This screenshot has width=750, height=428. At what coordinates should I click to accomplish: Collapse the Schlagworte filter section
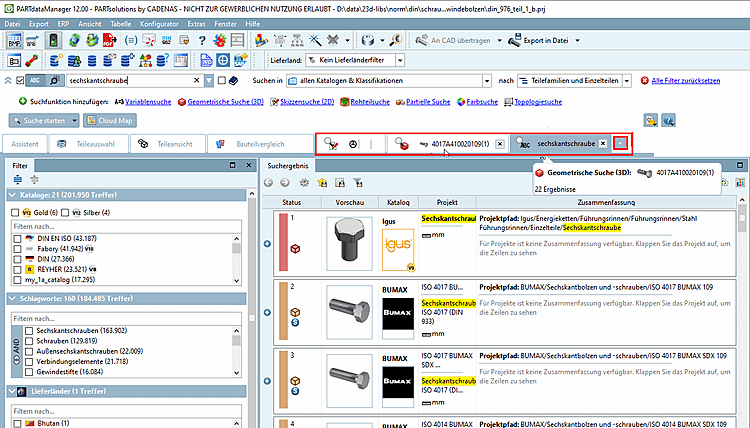pyautogui.click(x=12, y=298)
